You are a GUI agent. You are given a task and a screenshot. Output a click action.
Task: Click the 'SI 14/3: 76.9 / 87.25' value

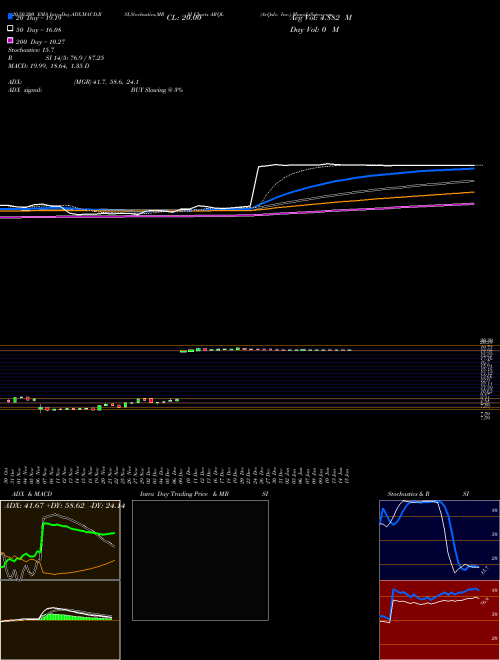74,58
